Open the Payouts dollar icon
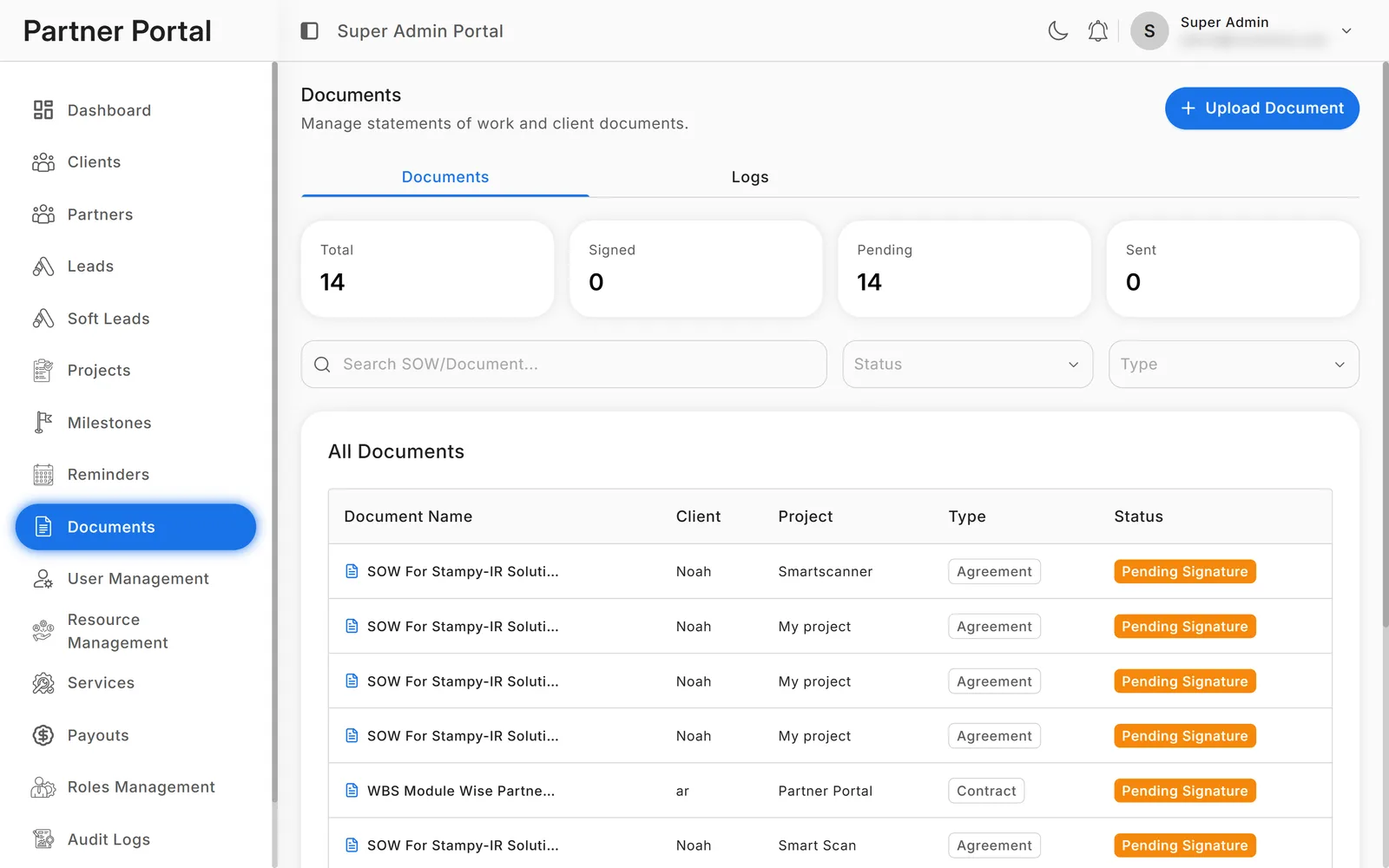 [43, 735]
